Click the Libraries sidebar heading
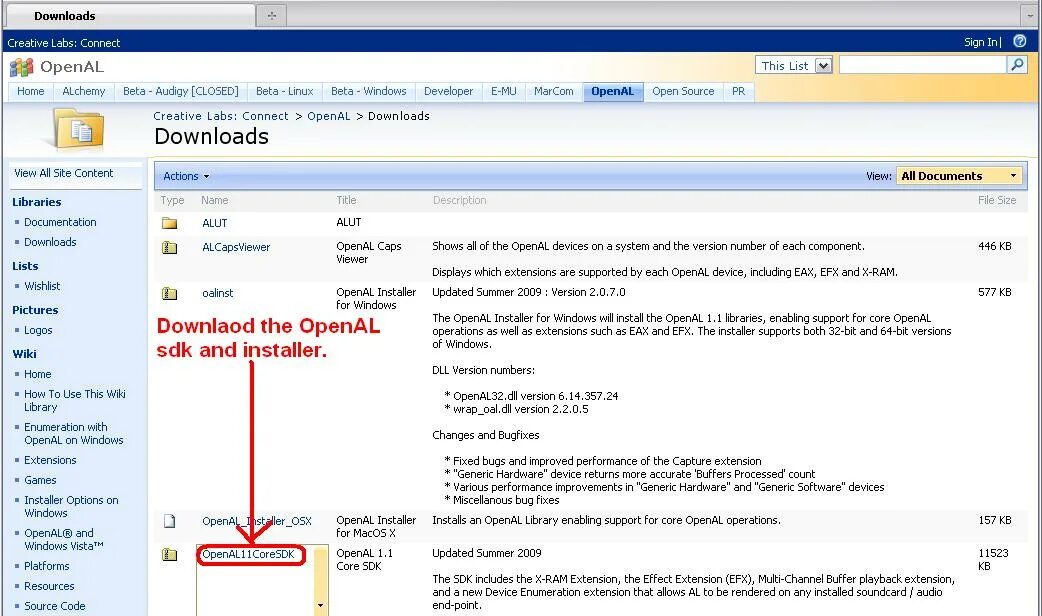Image resolution: width=1042 pixels, height=616 pixels. tap(37, 202)
